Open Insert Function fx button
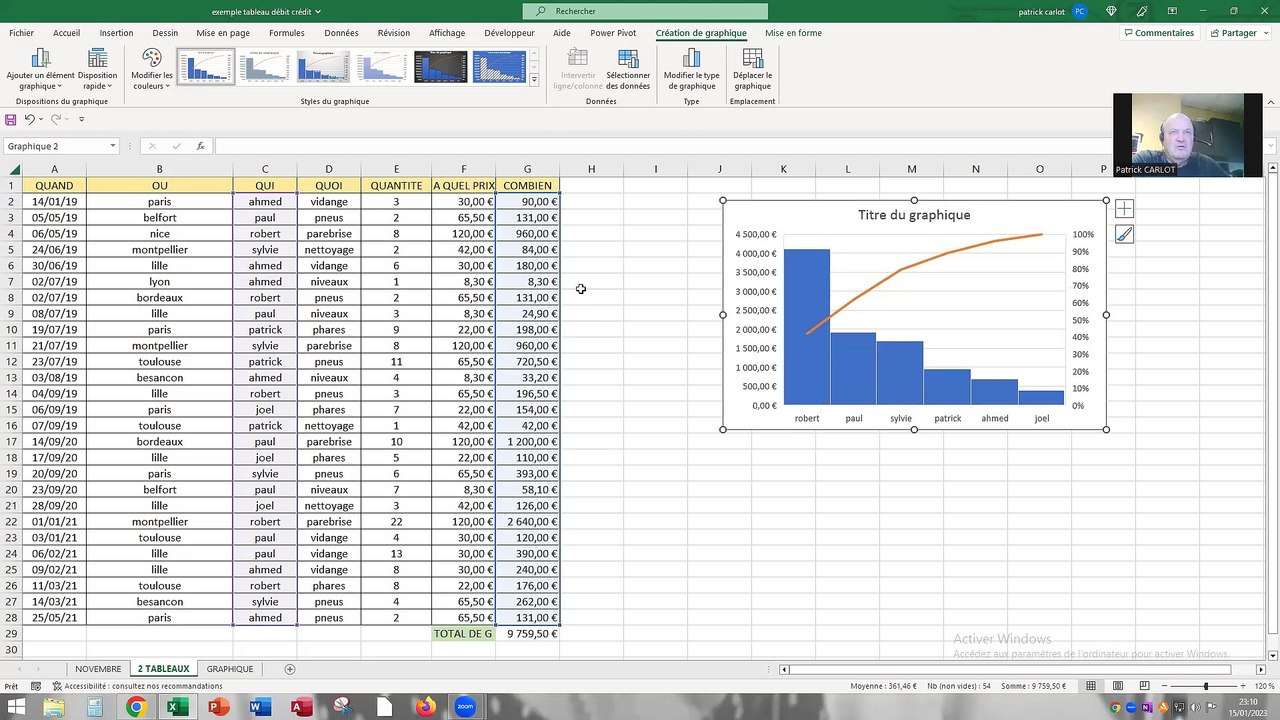This screenshot has height=720, width=1280. [201, 146]
